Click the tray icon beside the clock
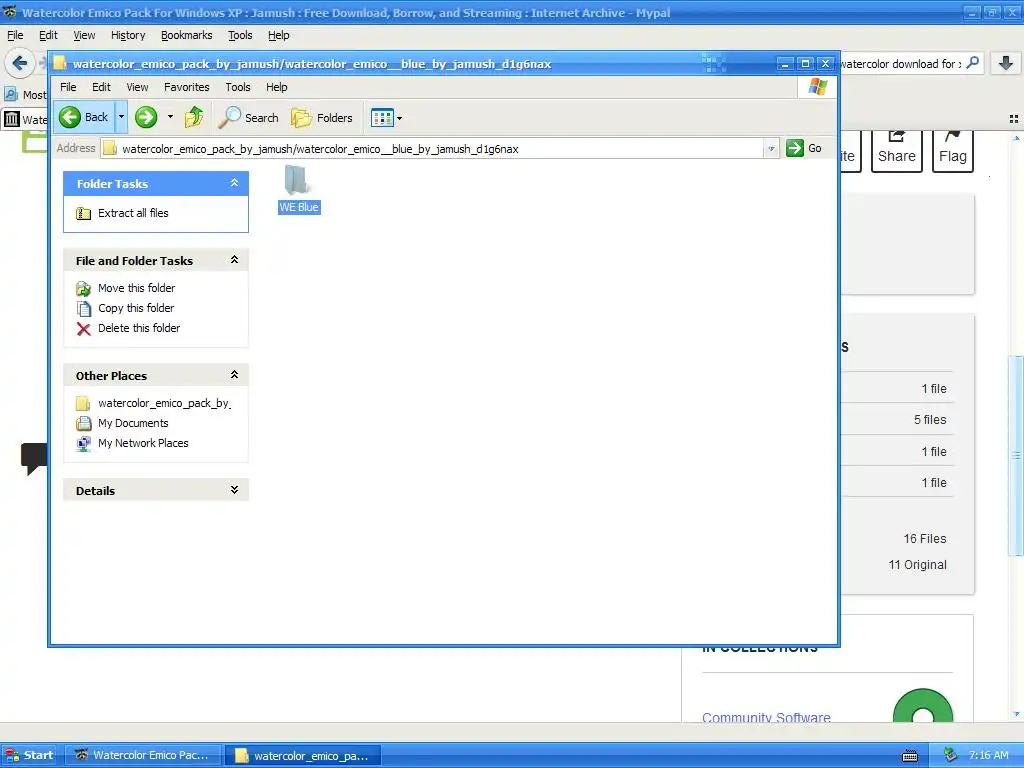 (952, 755)
